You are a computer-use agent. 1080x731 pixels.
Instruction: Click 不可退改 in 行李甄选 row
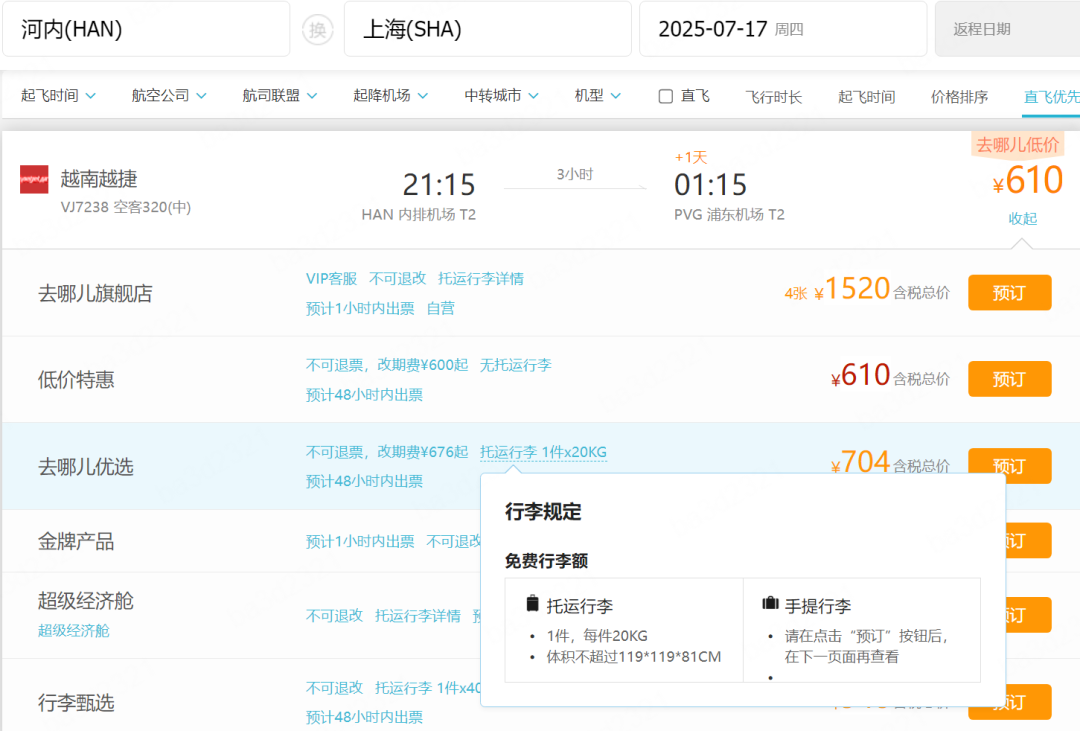click(x=335, y=688)
